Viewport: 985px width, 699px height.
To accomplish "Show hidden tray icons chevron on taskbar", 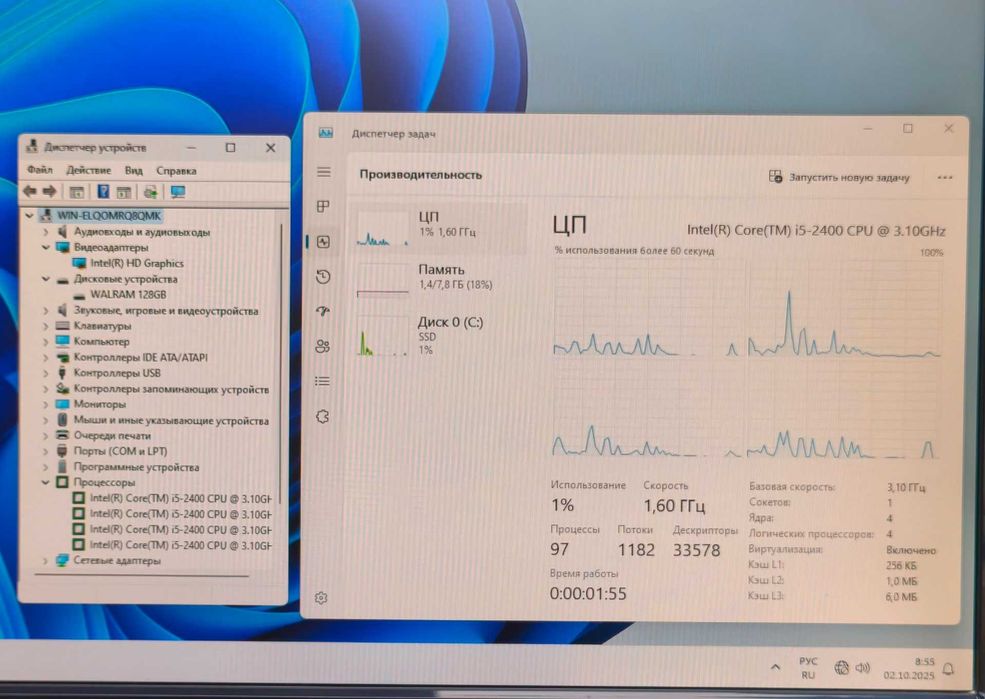I will tap(775, 668).
